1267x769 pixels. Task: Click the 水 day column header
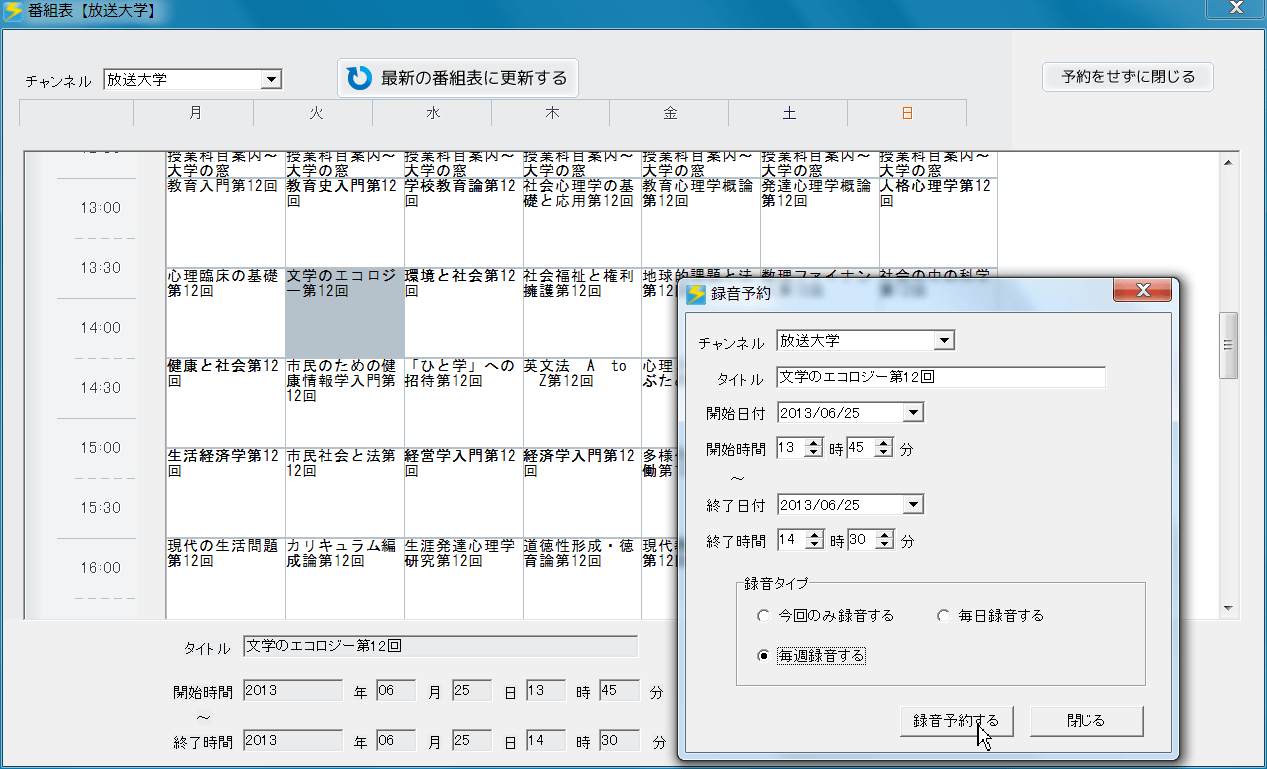point(432,113)
